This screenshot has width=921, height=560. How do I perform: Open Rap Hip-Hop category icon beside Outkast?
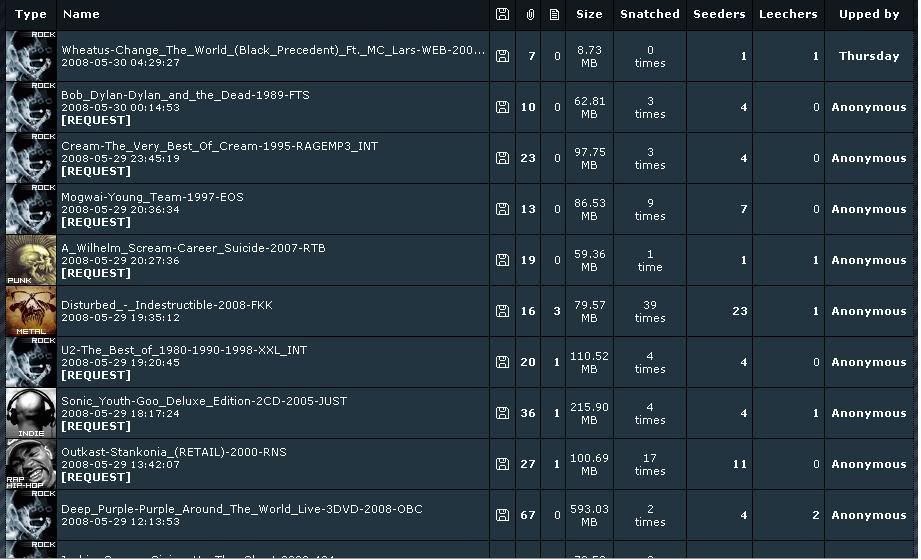pos(31,464)
